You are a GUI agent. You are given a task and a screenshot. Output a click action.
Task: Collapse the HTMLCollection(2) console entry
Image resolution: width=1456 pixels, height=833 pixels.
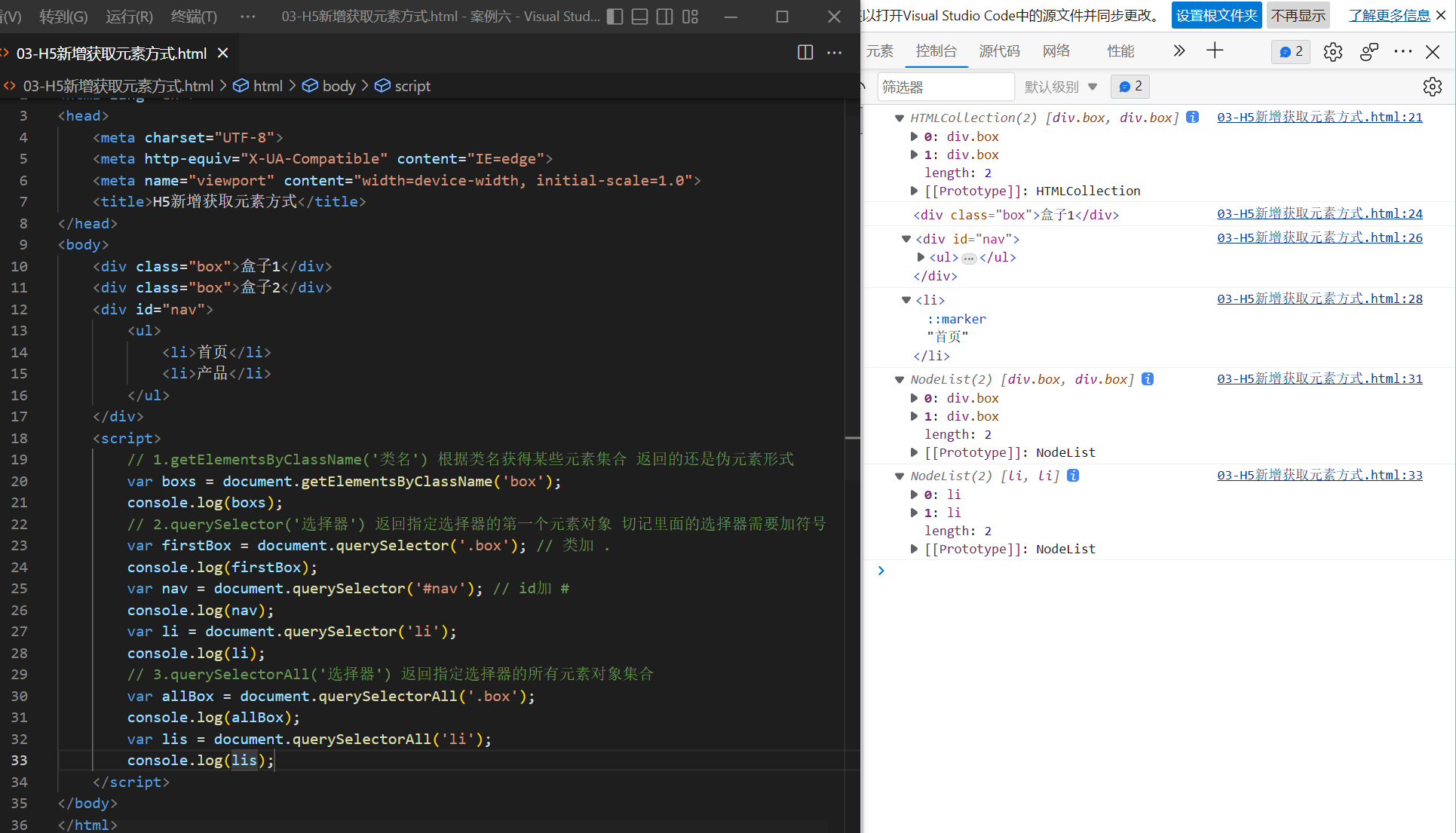click(x=899, y=118)
